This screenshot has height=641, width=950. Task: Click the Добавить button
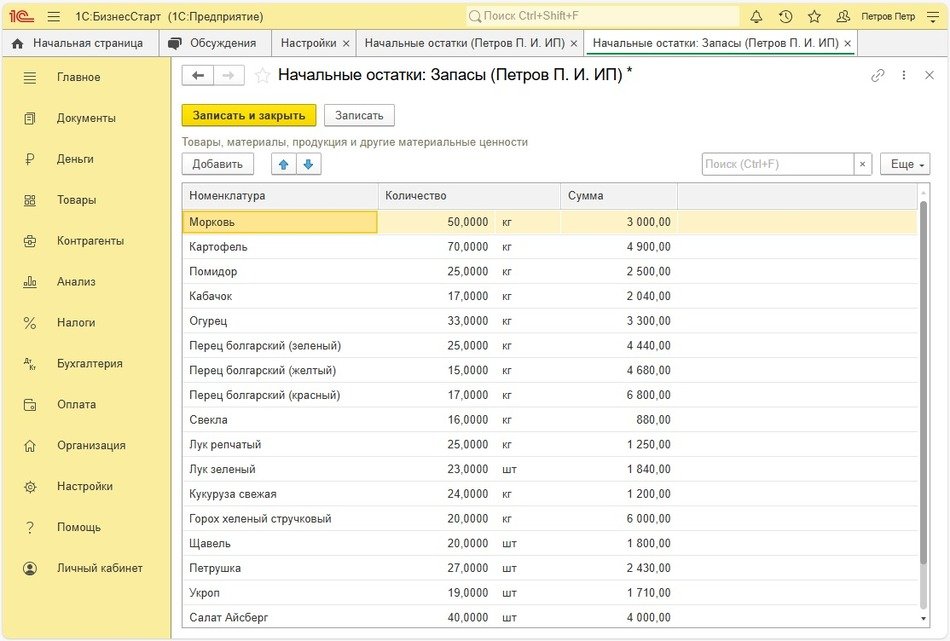[x=217, y=164]
